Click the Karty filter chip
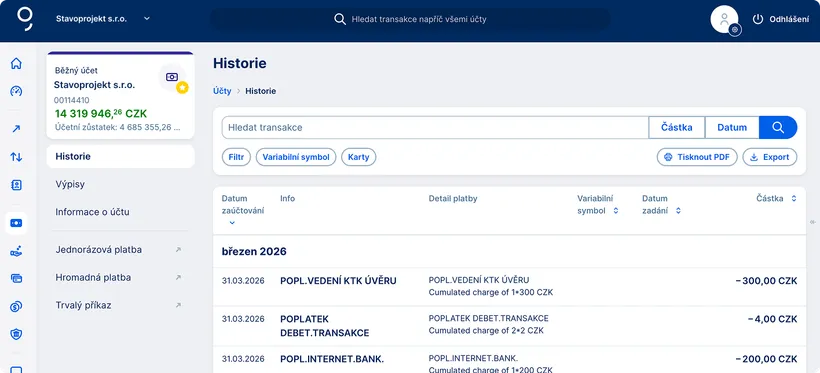 point(359,157)
